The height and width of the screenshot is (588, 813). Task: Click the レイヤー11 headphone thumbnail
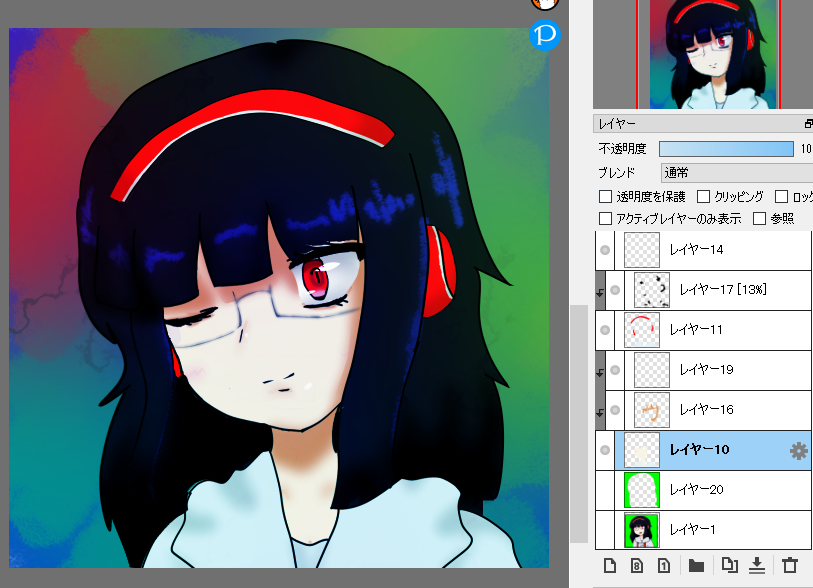pyautogui.click(x=642, y=330)
